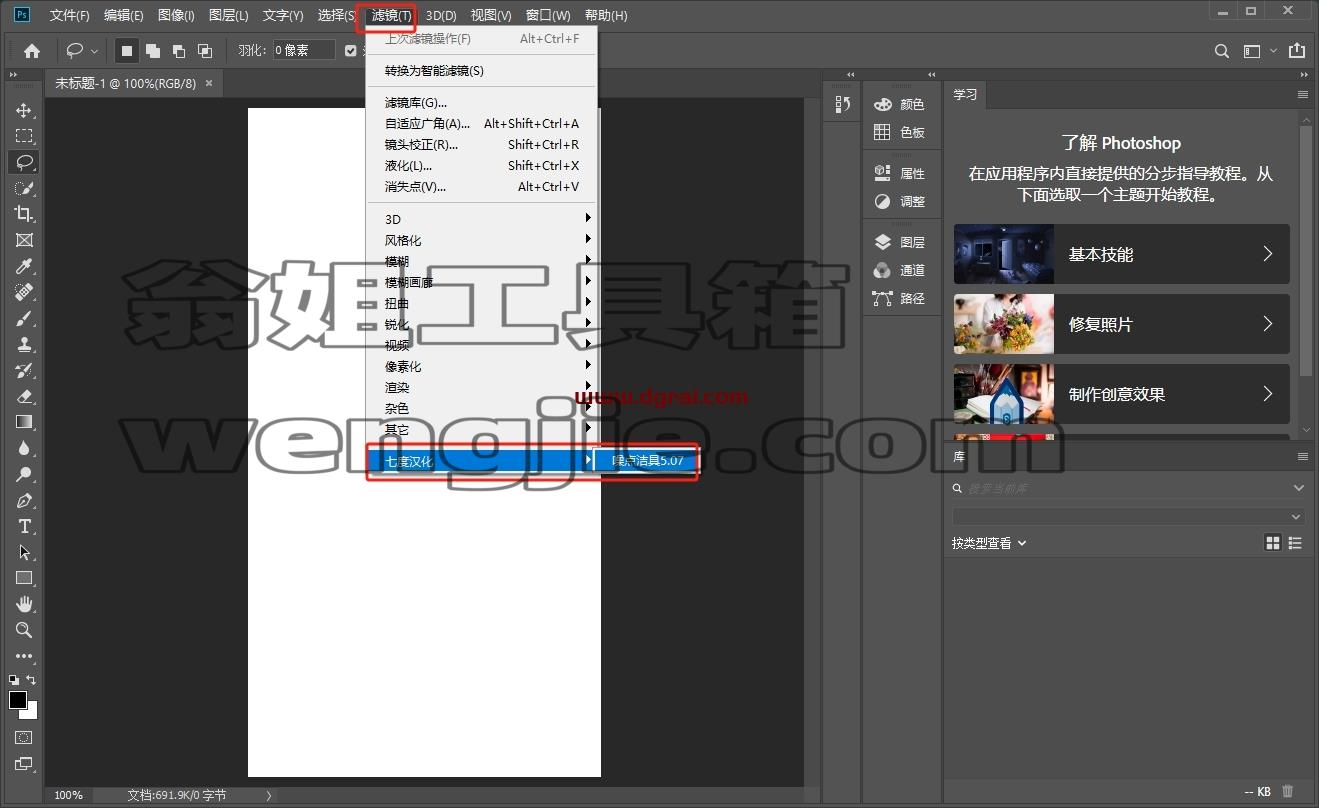The width and height of the screenshot is (1319, 808).
Task: Expand 按类型查看 view options
Action: (x=988, y=543)
